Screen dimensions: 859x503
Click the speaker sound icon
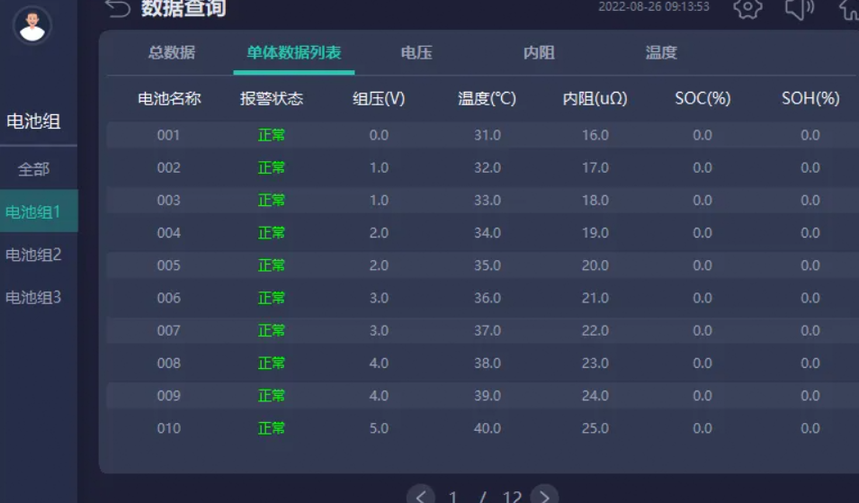click(799, 8)
